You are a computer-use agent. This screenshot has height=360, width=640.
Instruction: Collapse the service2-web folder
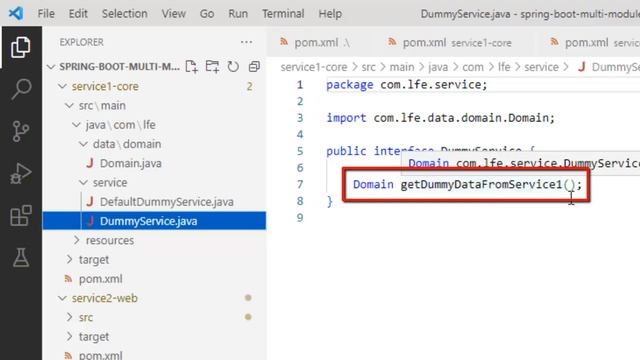(x=62, y=298)
